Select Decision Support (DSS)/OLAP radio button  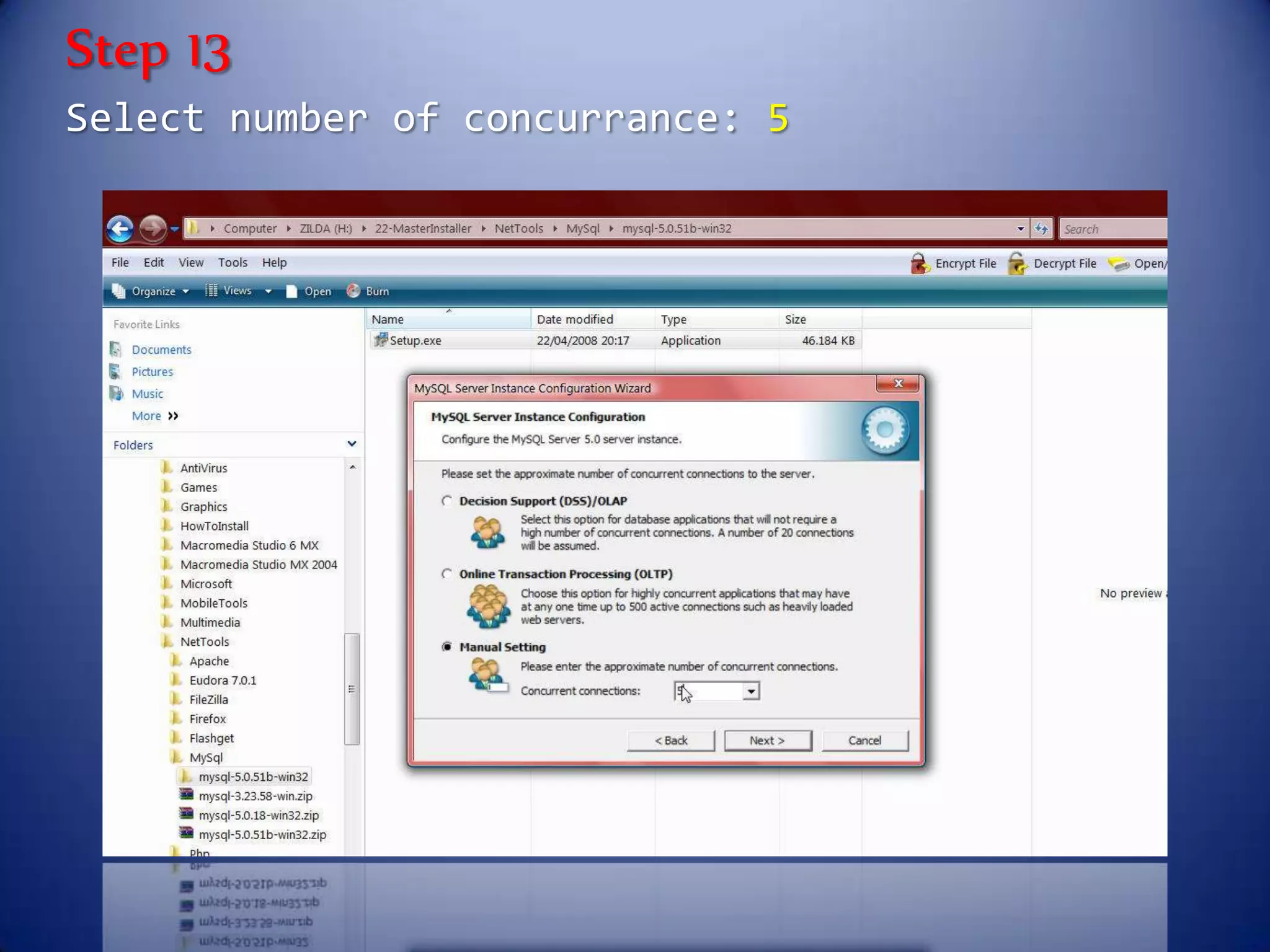click(446, 501)
